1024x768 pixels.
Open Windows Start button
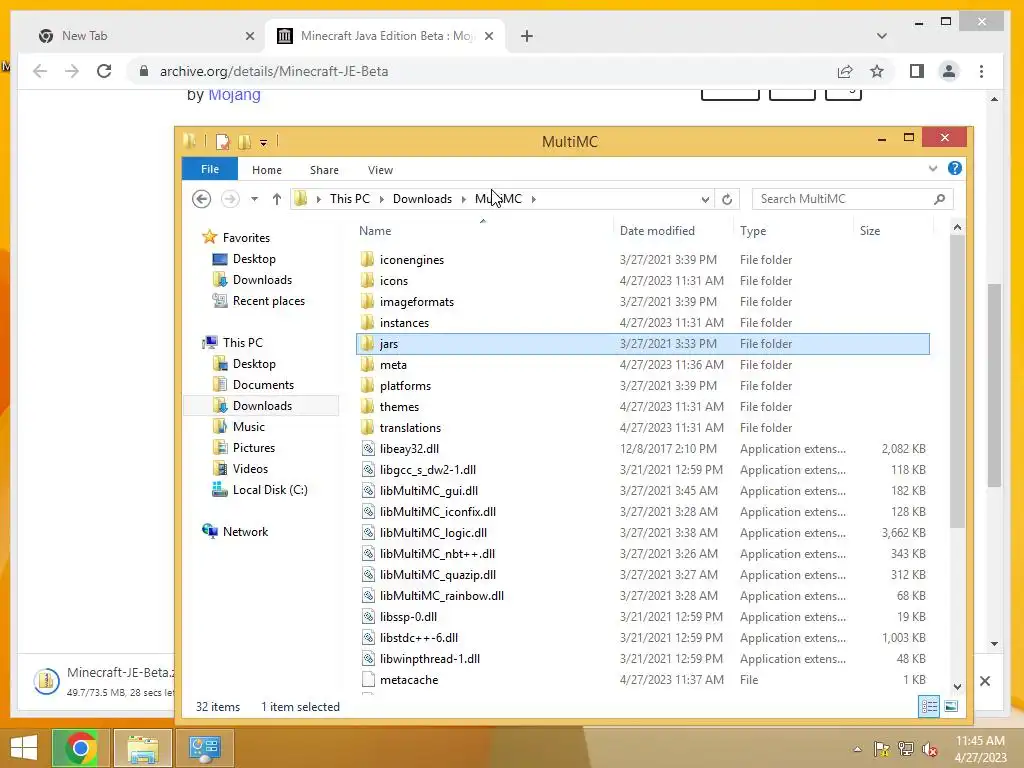tap(24, 748)
